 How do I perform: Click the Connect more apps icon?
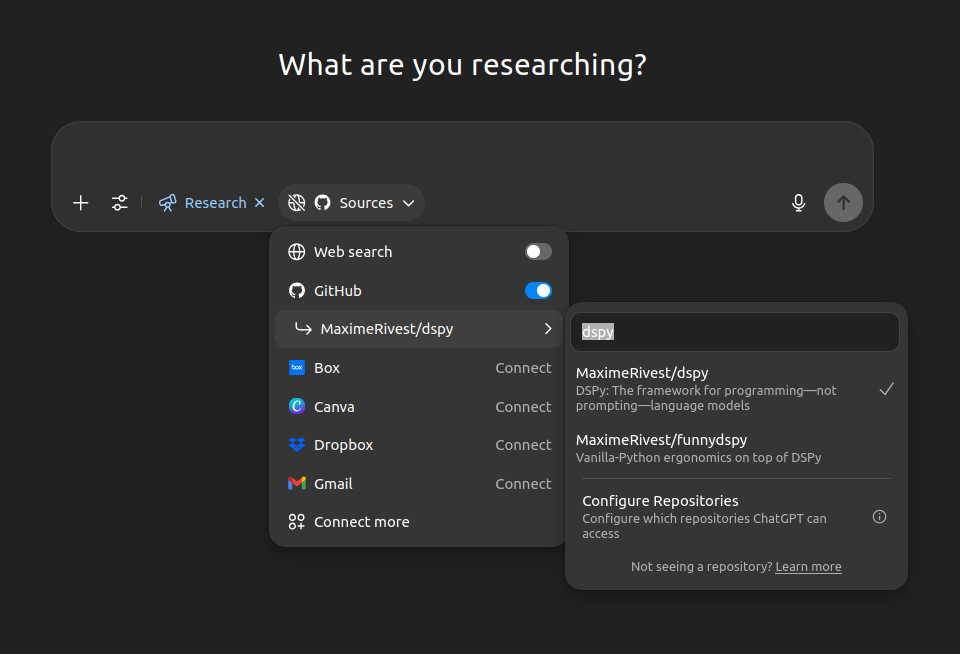[297, 522]
